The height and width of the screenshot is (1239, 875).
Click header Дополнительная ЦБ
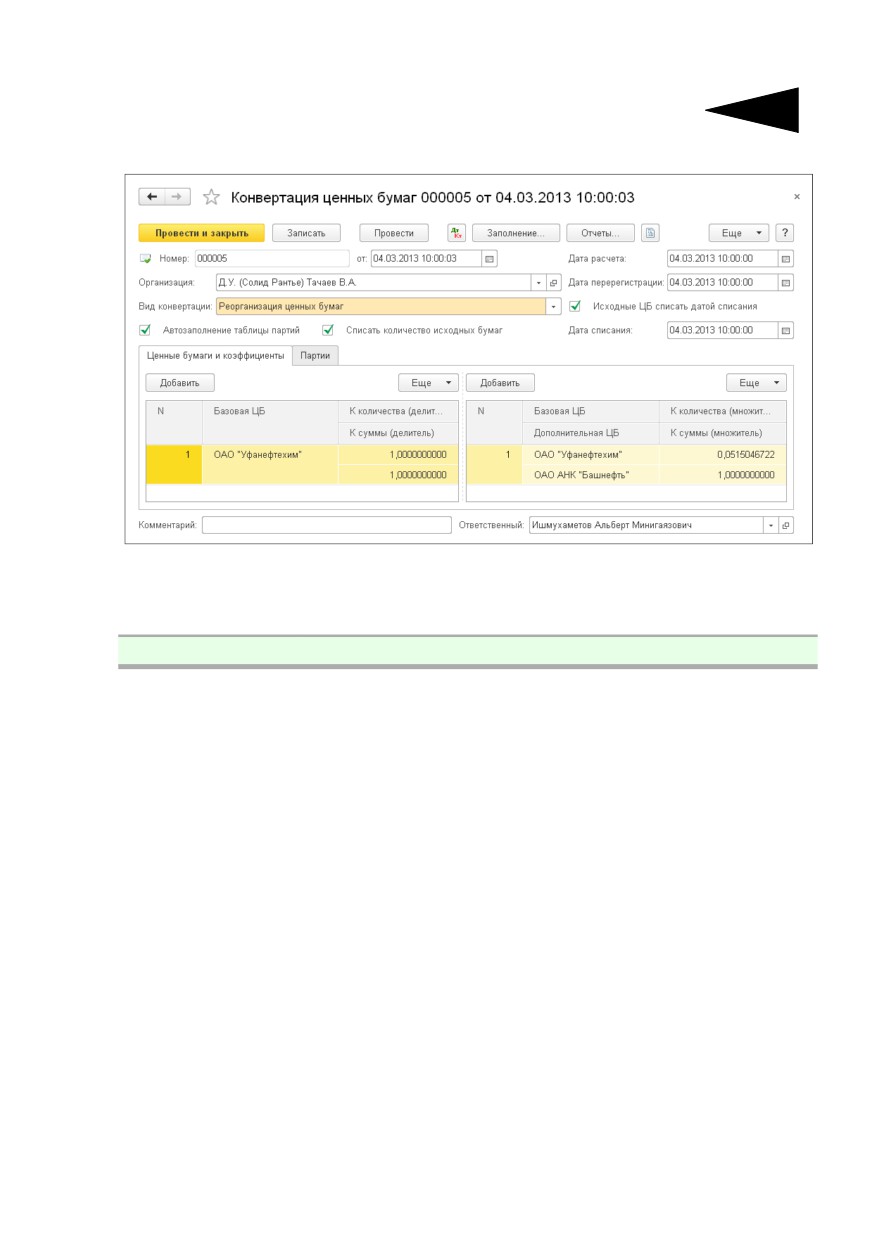click(590, 433)
